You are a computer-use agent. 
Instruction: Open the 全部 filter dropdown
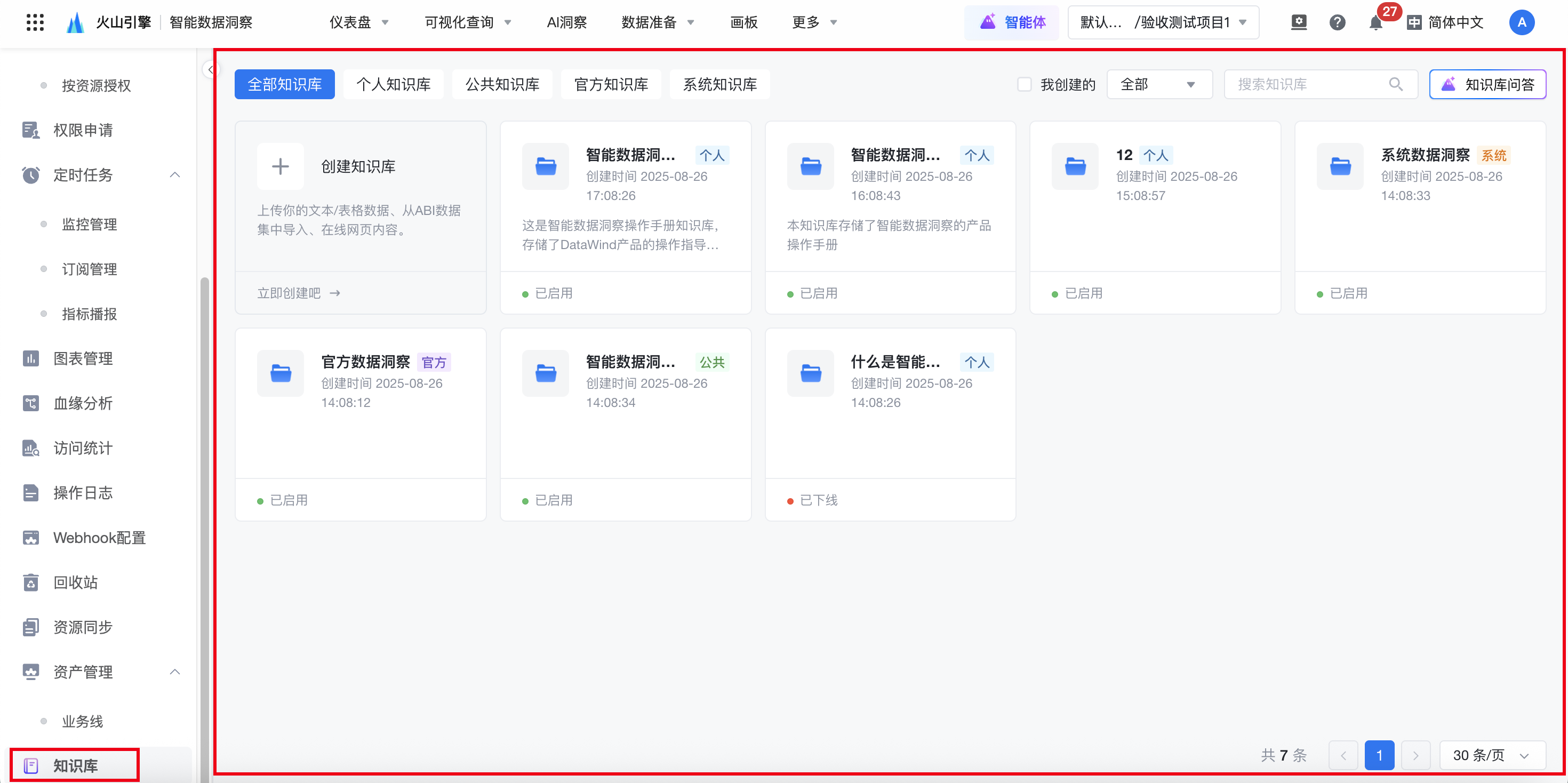[x=1159, y=85]
